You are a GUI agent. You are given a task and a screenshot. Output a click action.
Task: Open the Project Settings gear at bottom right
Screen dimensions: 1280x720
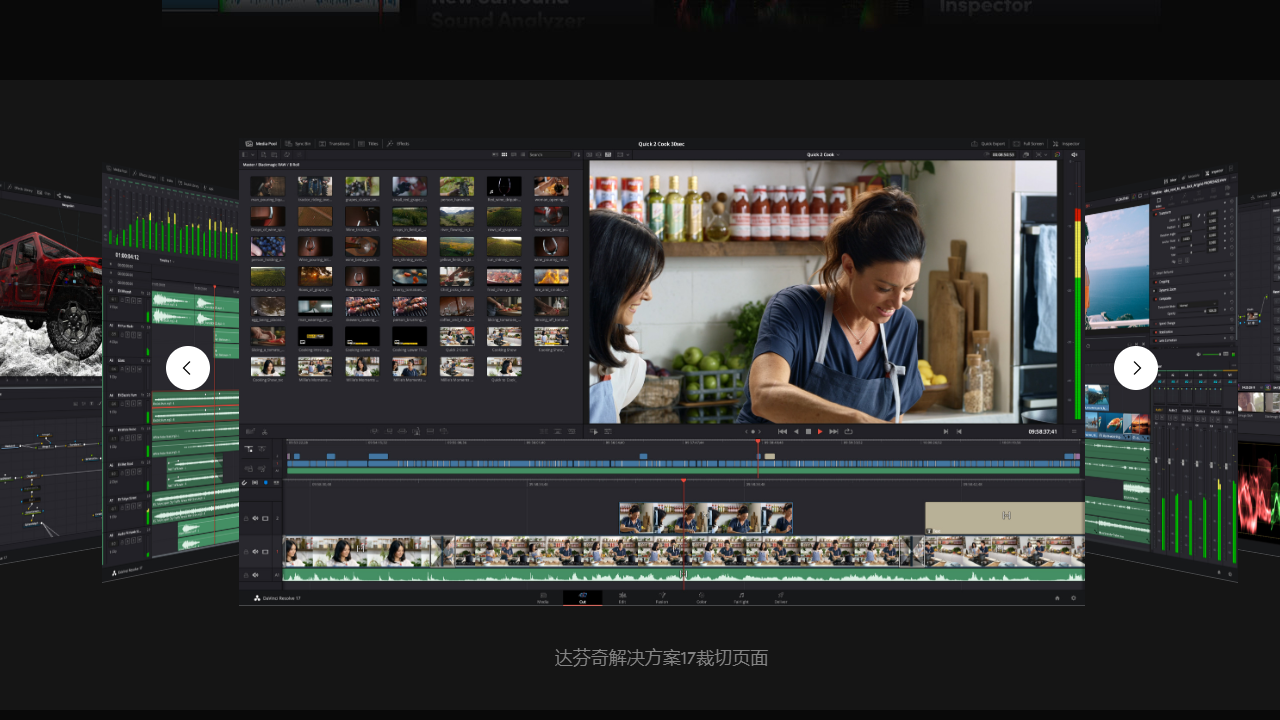pos(1073,597)
